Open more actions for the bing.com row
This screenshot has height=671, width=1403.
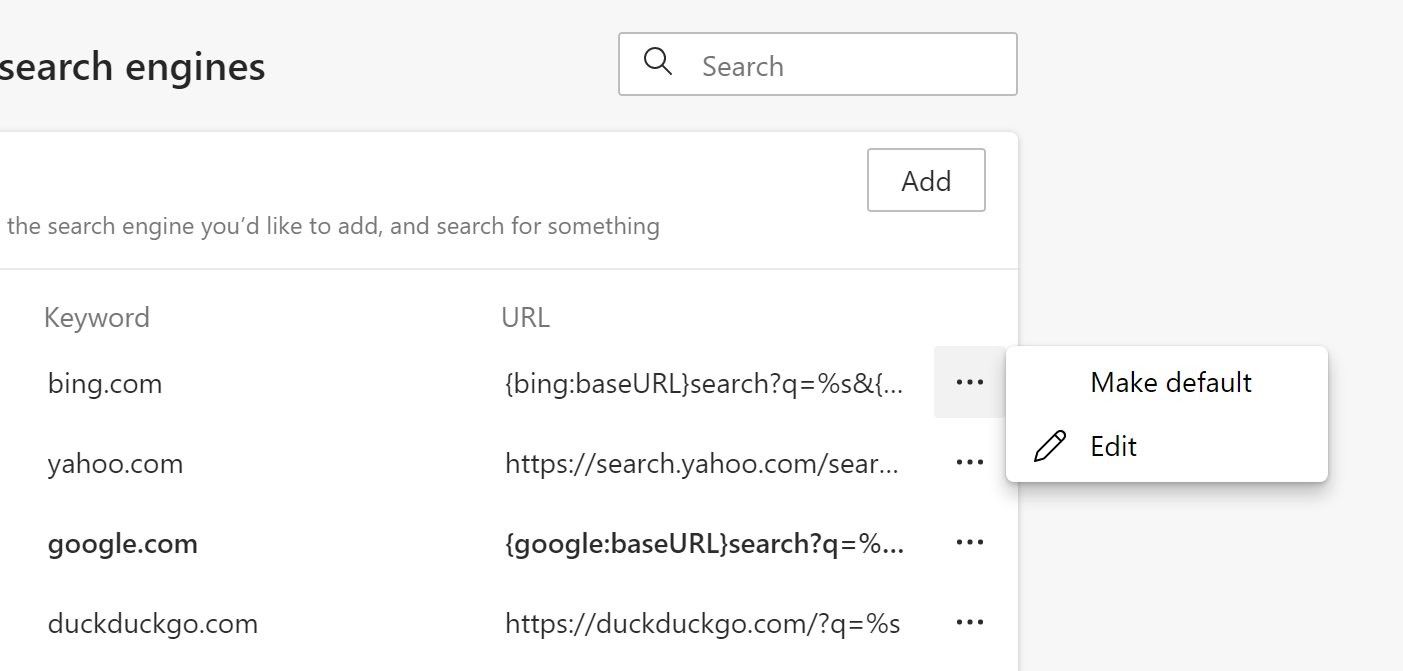click(x=970, y=382)
